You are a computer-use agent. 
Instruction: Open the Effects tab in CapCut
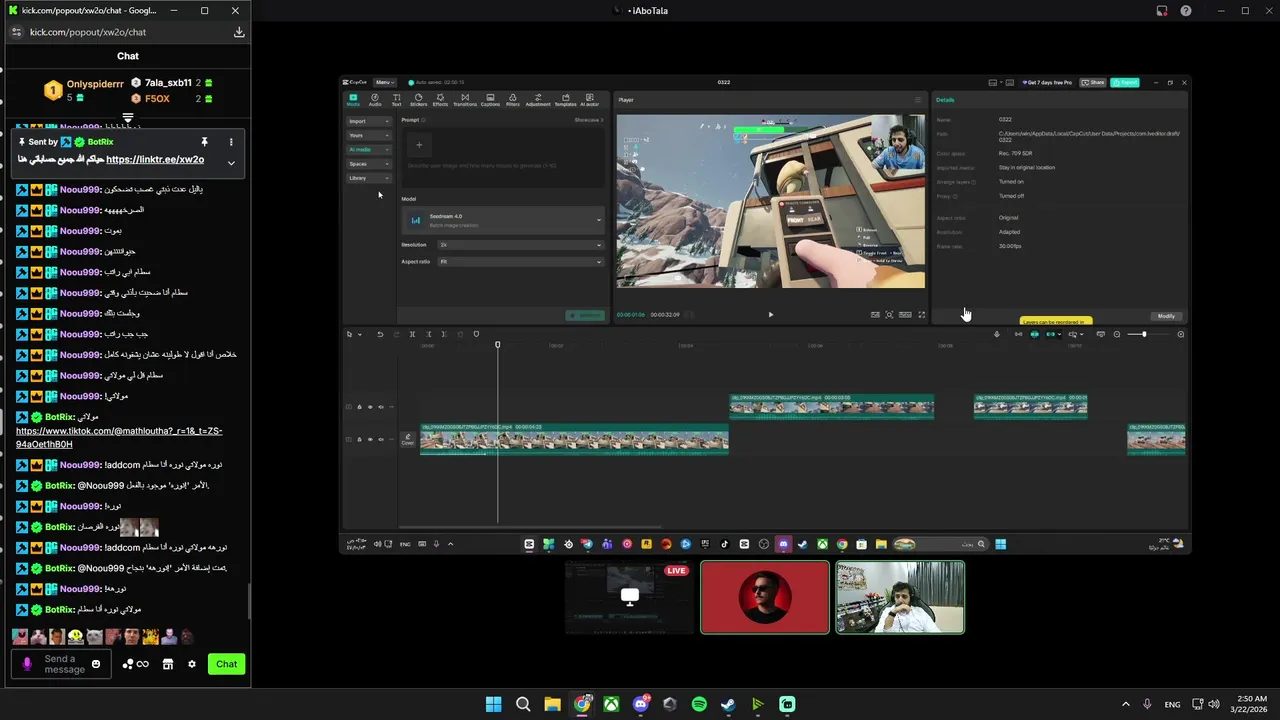point(440,99)
